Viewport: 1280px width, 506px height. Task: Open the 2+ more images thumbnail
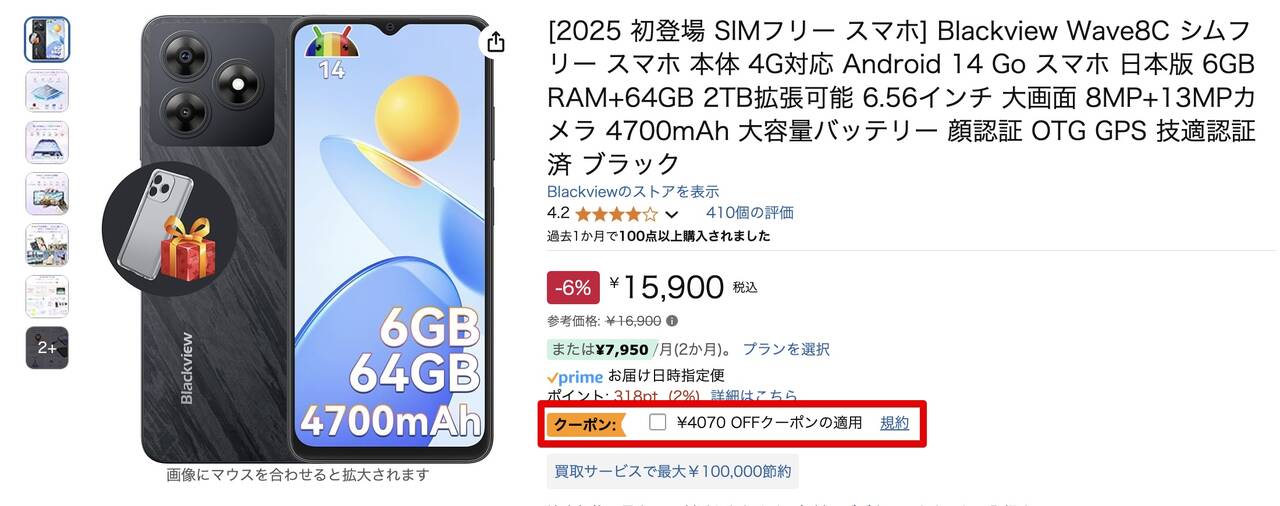tap(47, 348)
